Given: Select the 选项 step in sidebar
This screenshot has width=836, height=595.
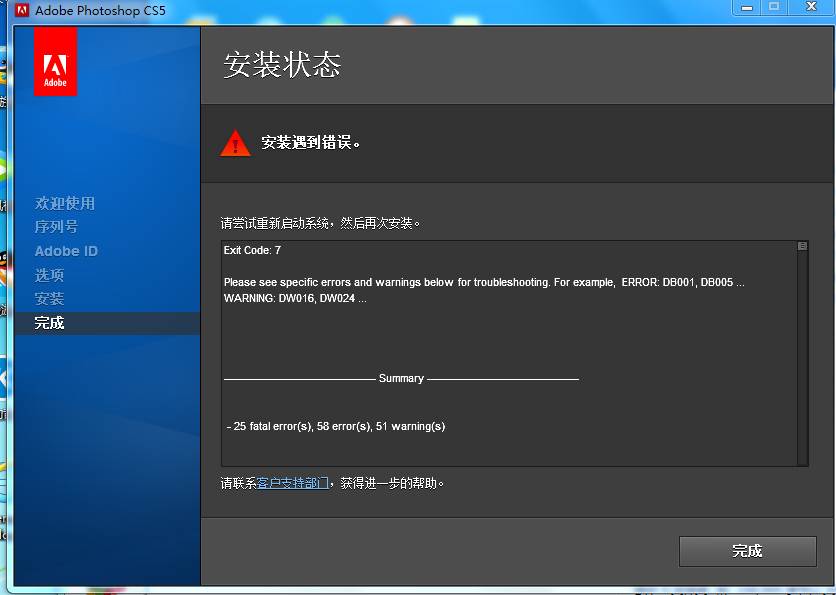Looking at the screenshot, I should [x=49, y=275].
